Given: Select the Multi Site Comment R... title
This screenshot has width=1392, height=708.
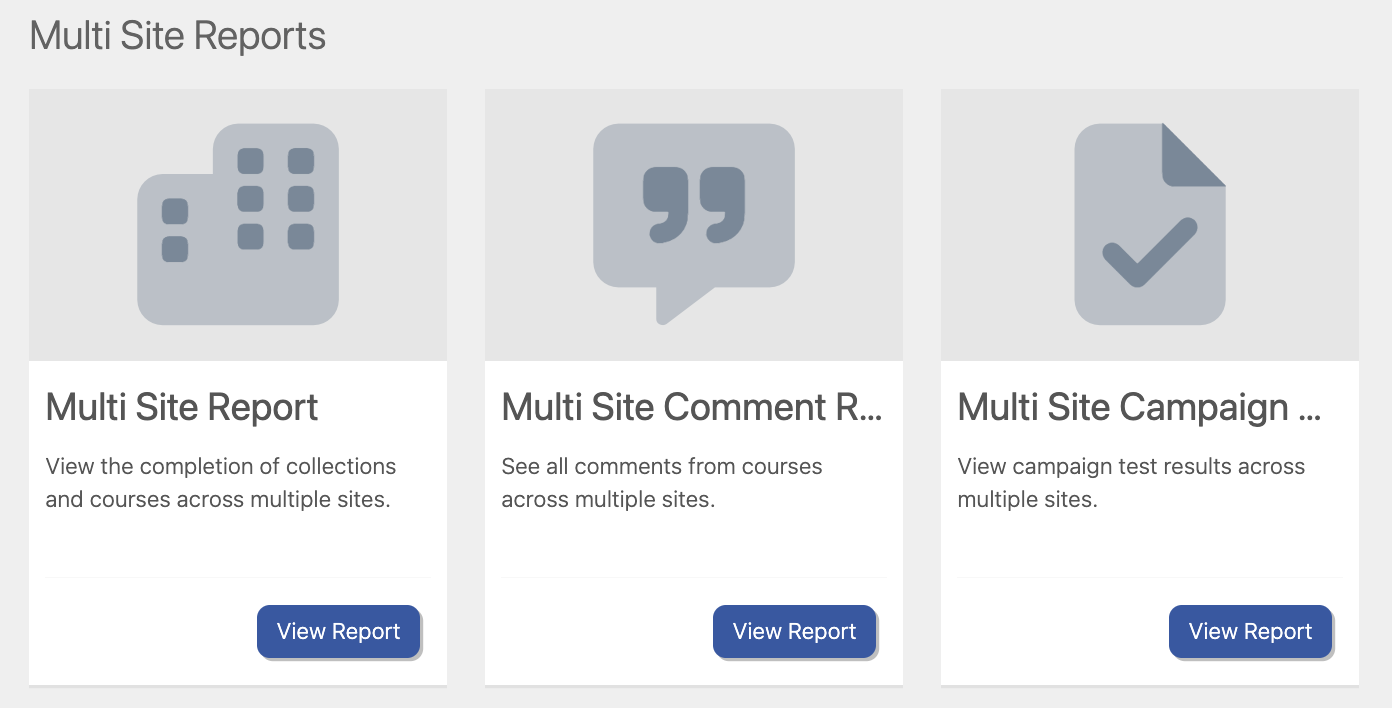Looking at the screenshot, I should [691, 407].
